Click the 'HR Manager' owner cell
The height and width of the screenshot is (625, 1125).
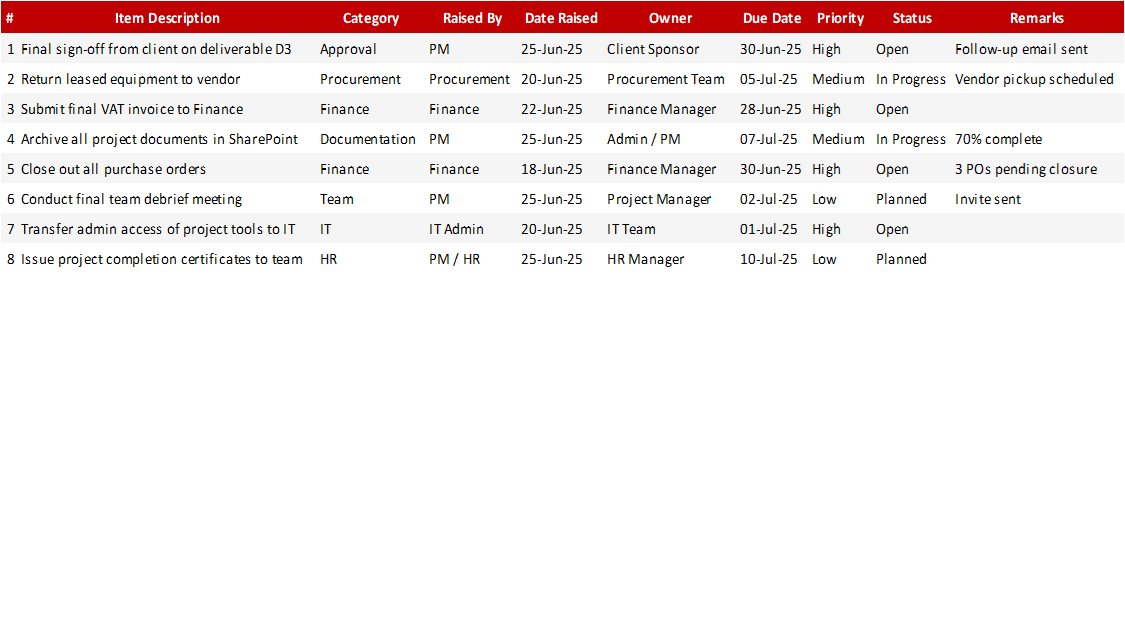(646, 260)
